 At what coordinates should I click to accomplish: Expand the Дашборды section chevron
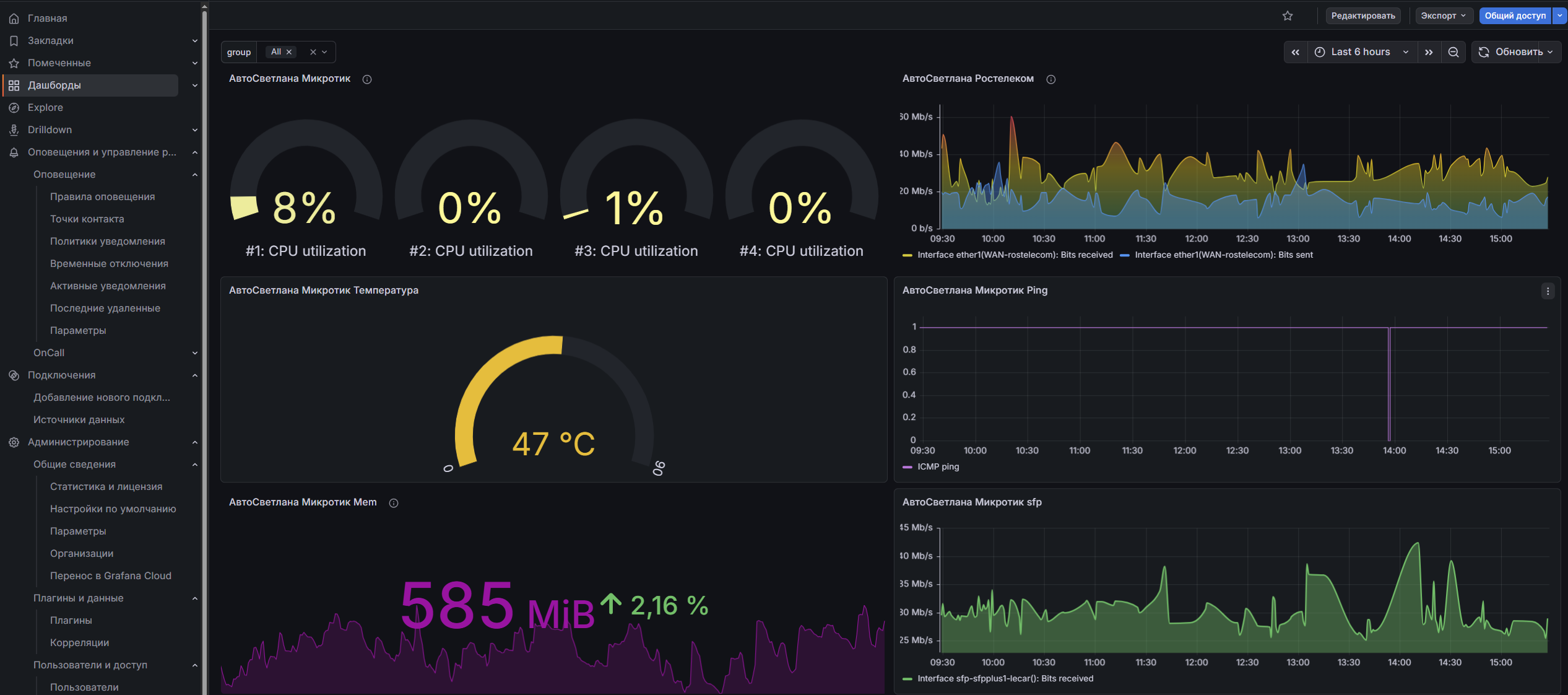195,85
